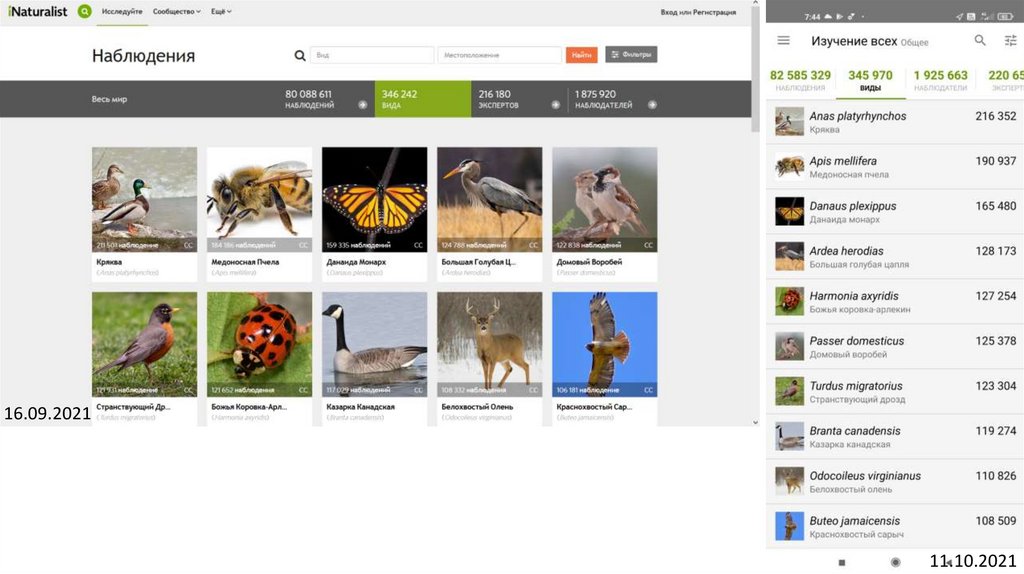This screenshot has height=574, width=1024.
Task: Click the CC license icon on Кряква photo
Action: coord(188,246)
